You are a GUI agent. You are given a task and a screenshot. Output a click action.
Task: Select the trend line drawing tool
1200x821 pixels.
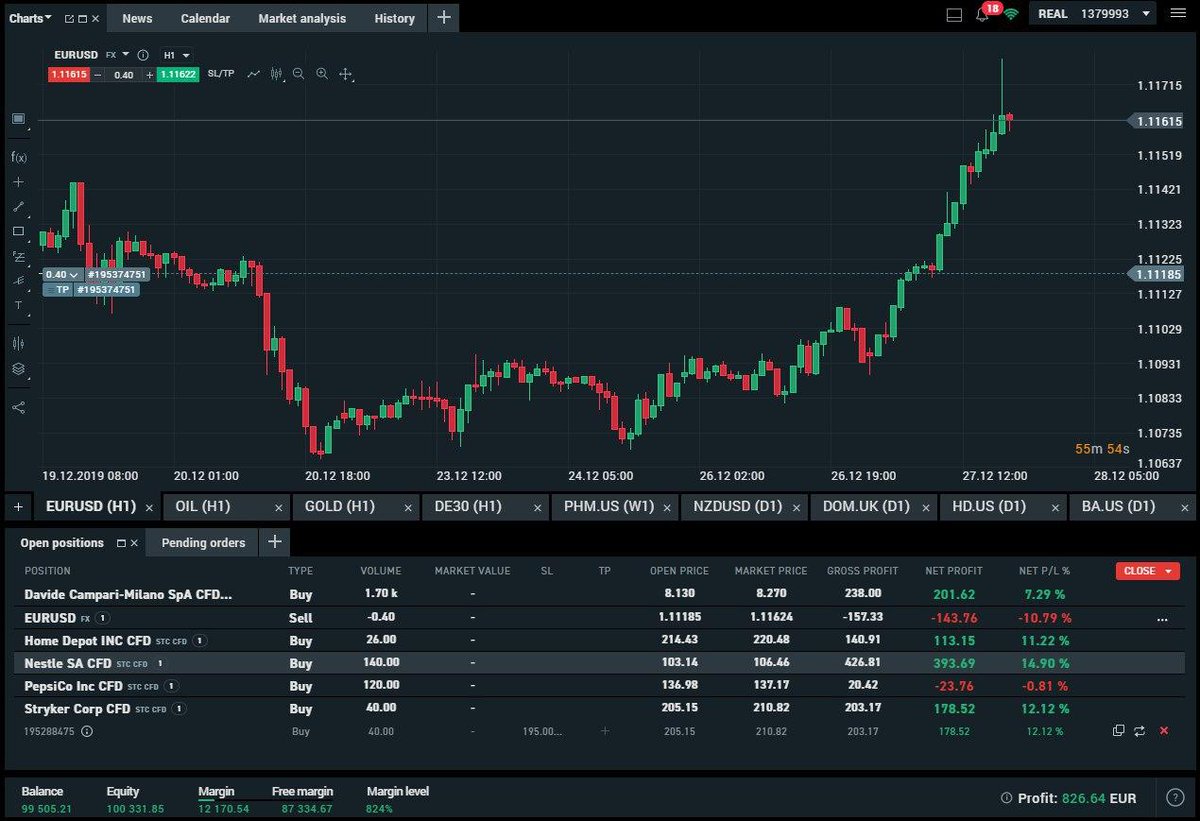click(x=18, y=206)
